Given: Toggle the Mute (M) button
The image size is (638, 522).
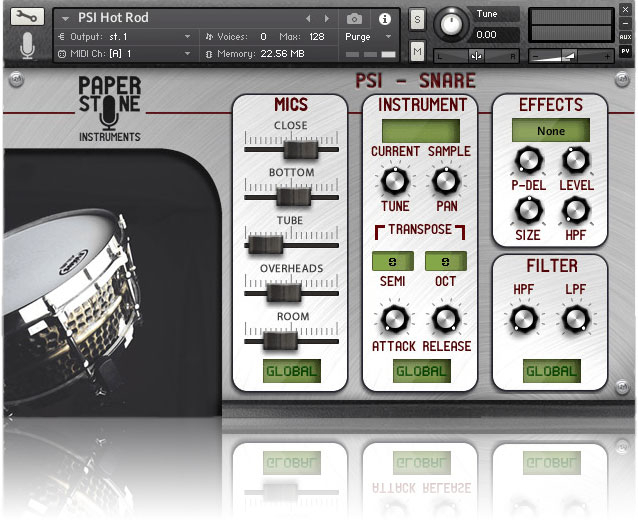Looking at the screenshot, I should (x=417, y=50).
